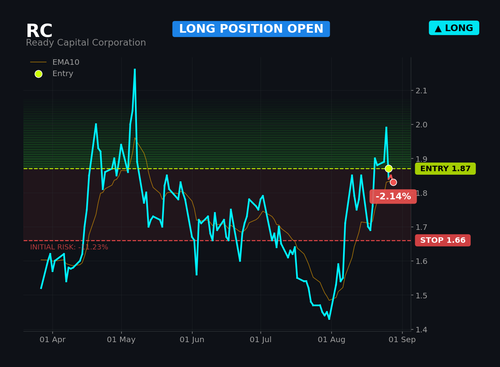500x367 pixels.
Task: Click the INITIAL RISK text
Action: [x=69, y=247]
